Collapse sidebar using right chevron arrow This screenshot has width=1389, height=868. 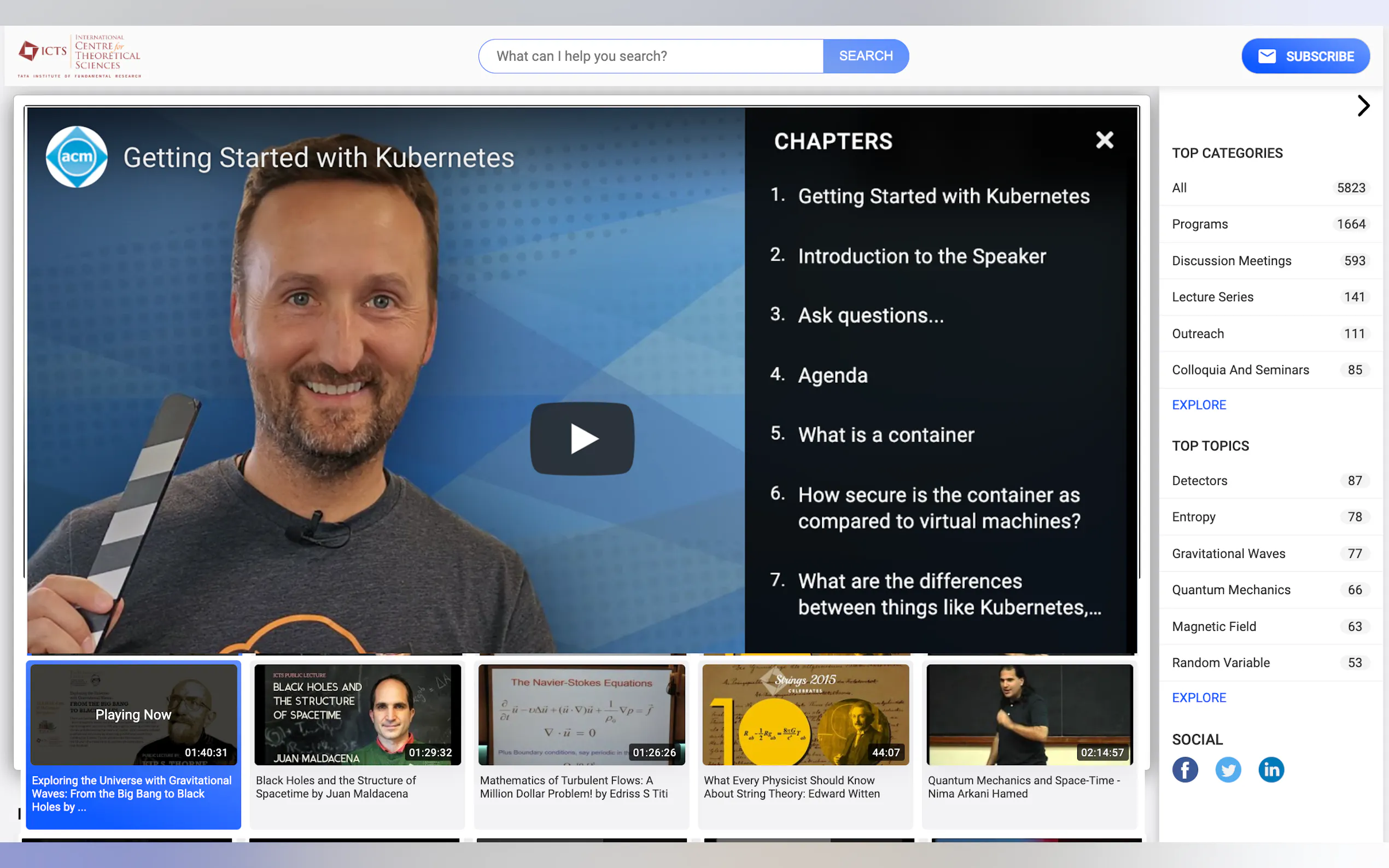click(x=1363, y=105)
